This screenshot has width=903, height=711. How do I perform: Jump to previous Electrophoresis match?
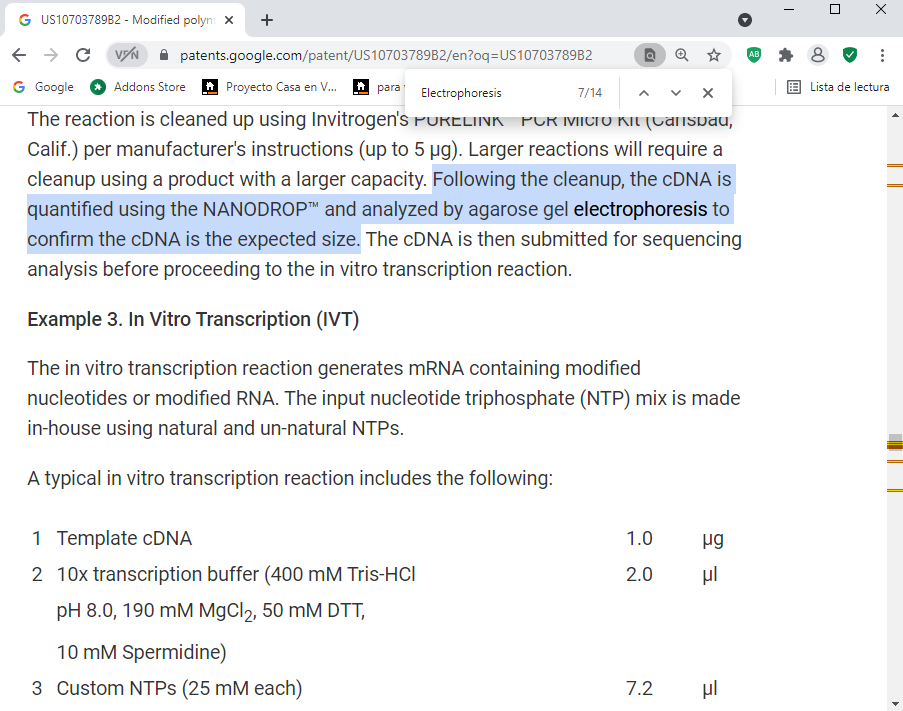click(x=644, y=93)
